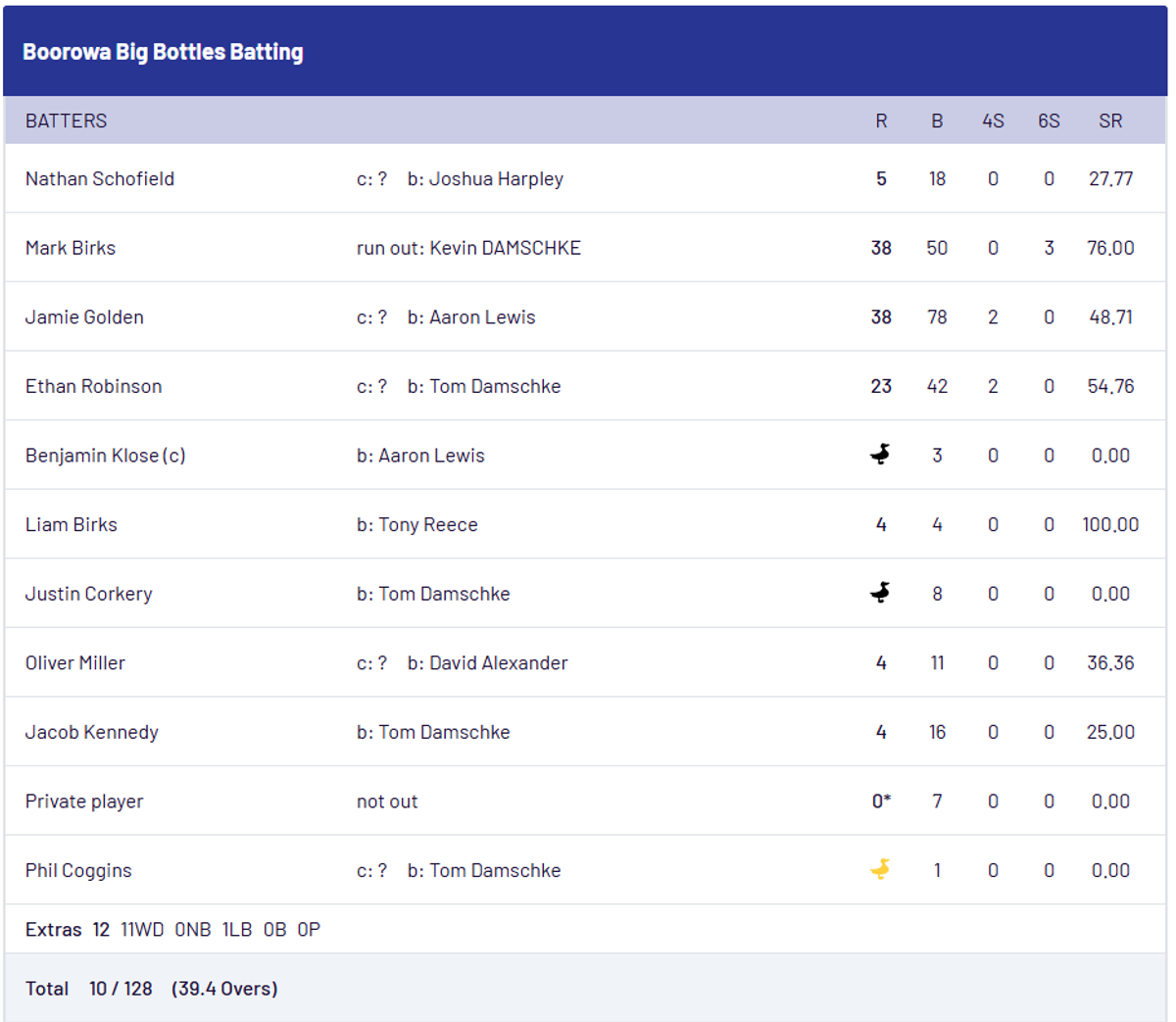Viewport: 1176px width, 1022px height.
Task: Click the duck icon in Justin Corkery's row
Action: (x=880, y=593)
